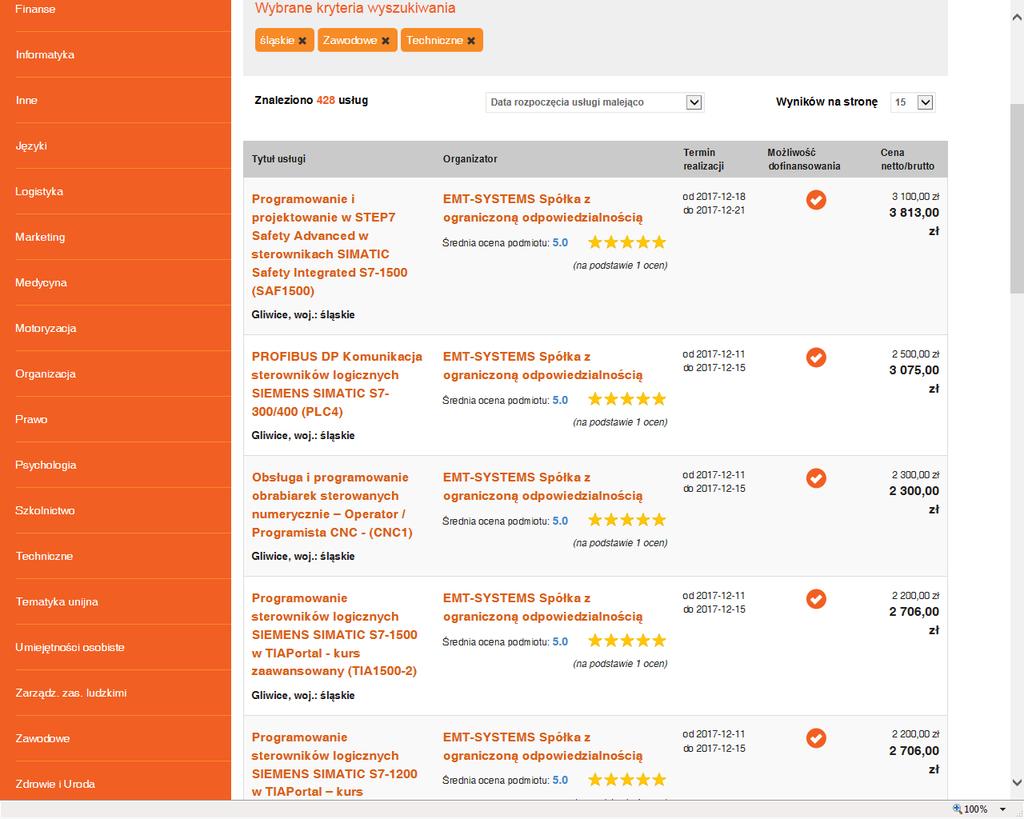Click the scrollbar down arrow
The height and width of the screenshot is (819, 1024).
[x=1017, y=782]
